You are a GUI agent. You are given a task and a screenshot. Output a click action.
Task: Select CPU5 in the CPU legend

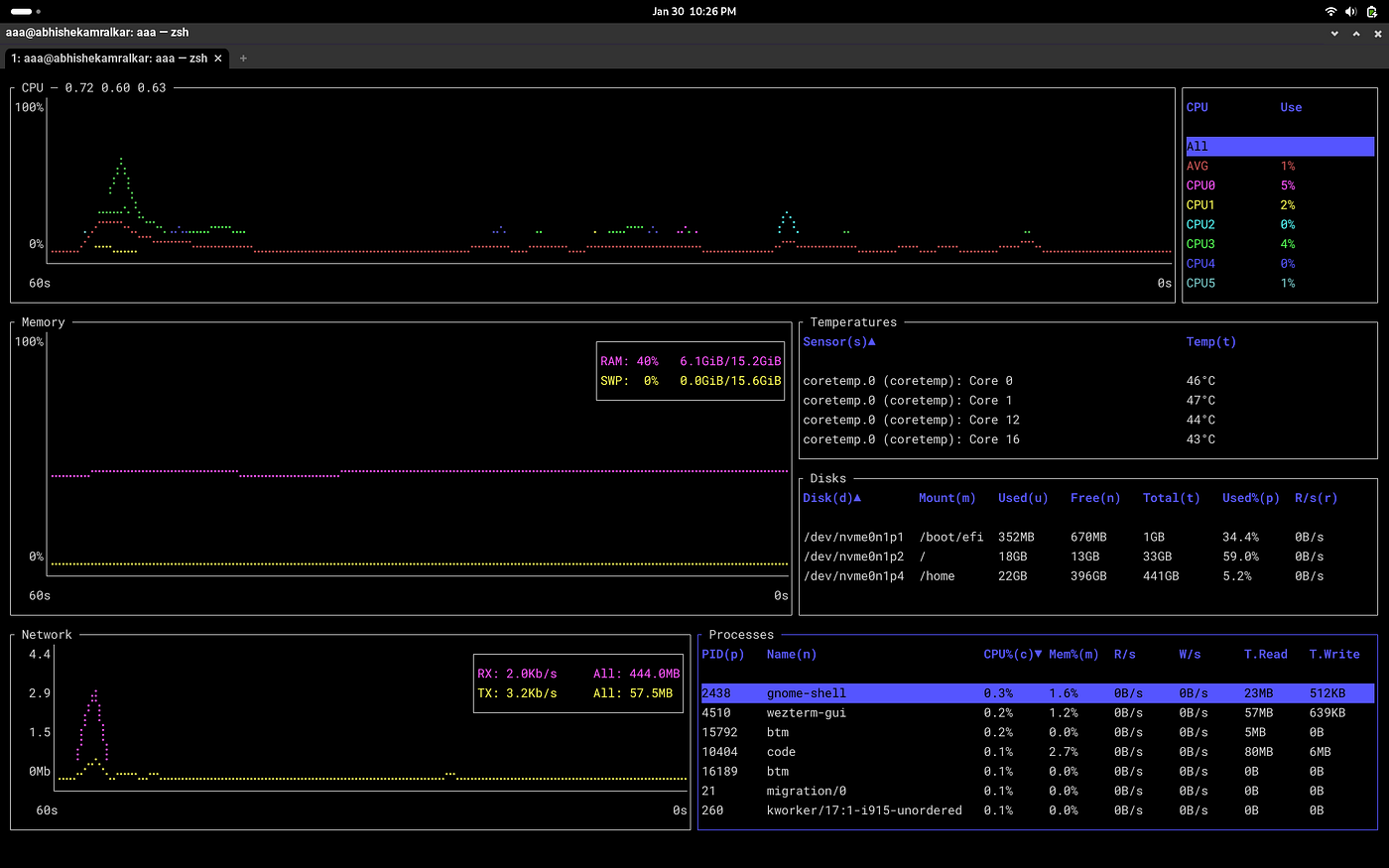click(1280, 283)
